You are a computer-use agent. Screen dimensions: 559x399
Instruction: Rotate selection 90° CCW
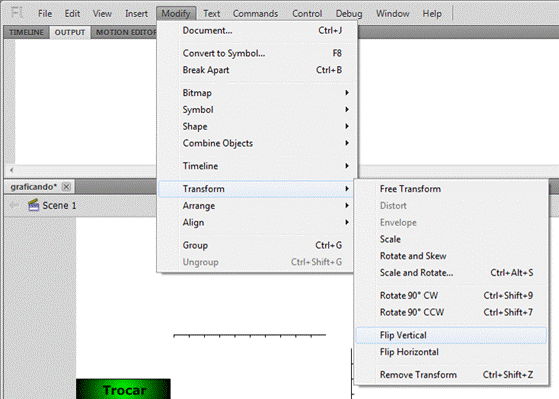pyautogui.click(x=451, y=312)
